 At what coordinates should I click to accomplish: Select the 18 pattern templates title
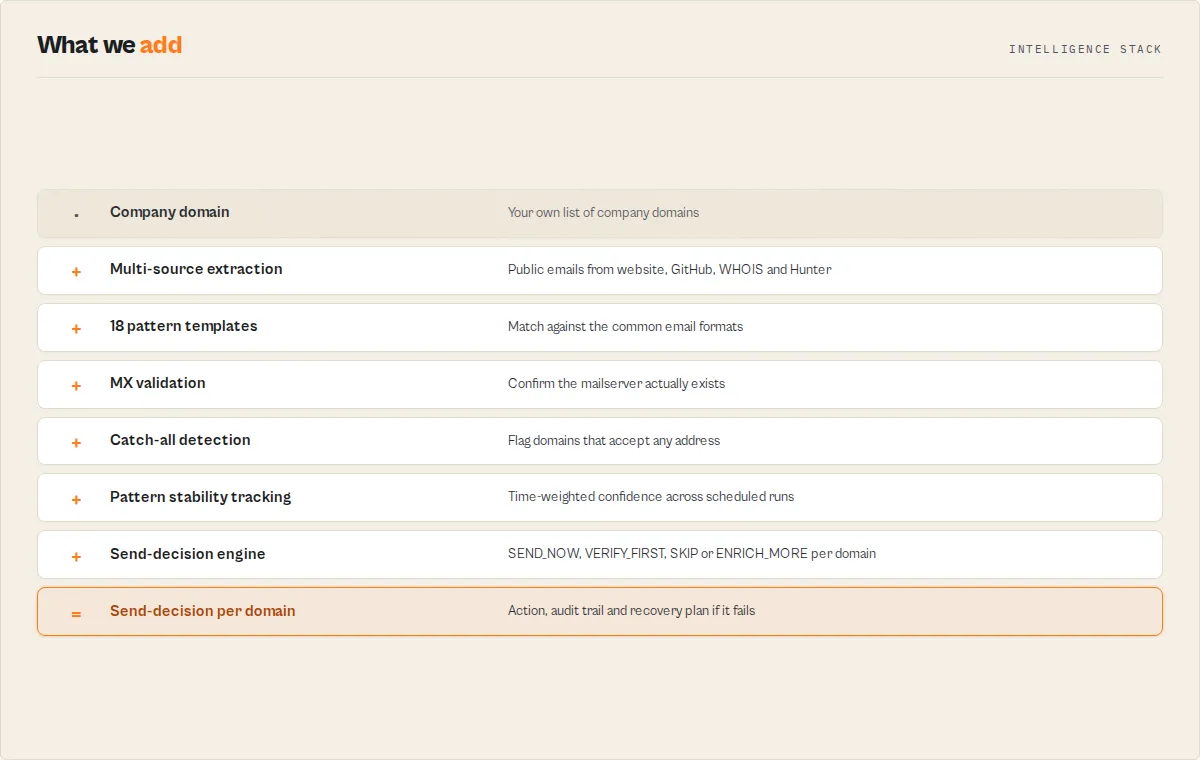click(x=184, y=326)
